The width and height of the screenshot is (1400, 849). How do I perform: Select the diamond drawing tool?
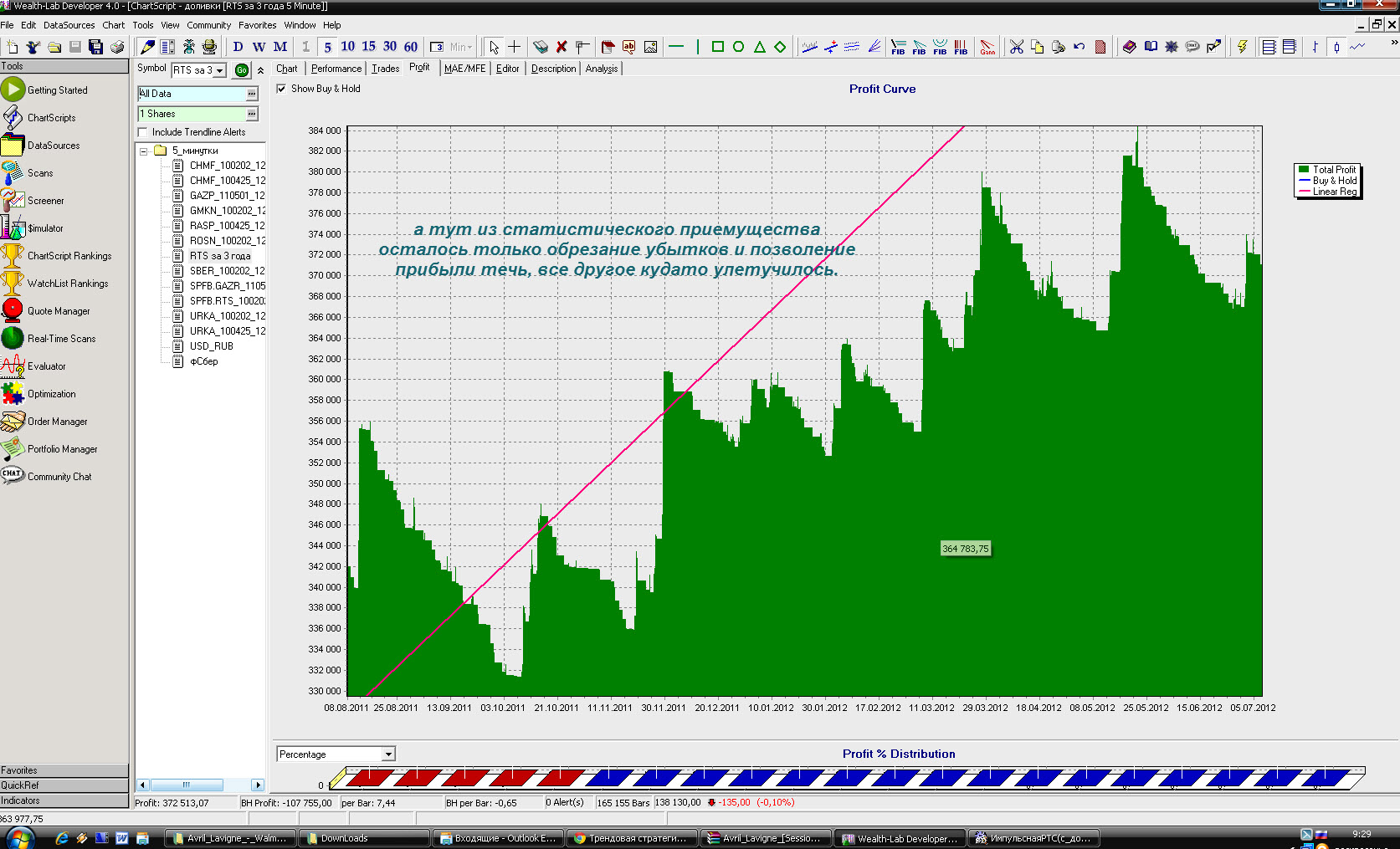point(780,47)
